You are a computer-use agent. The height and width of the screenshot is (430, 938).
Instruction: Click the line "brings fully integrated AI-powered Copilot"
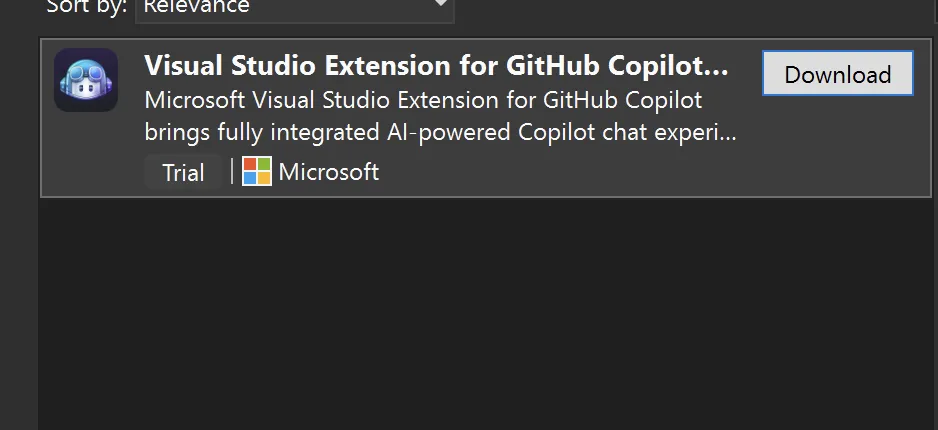[440, 133]
